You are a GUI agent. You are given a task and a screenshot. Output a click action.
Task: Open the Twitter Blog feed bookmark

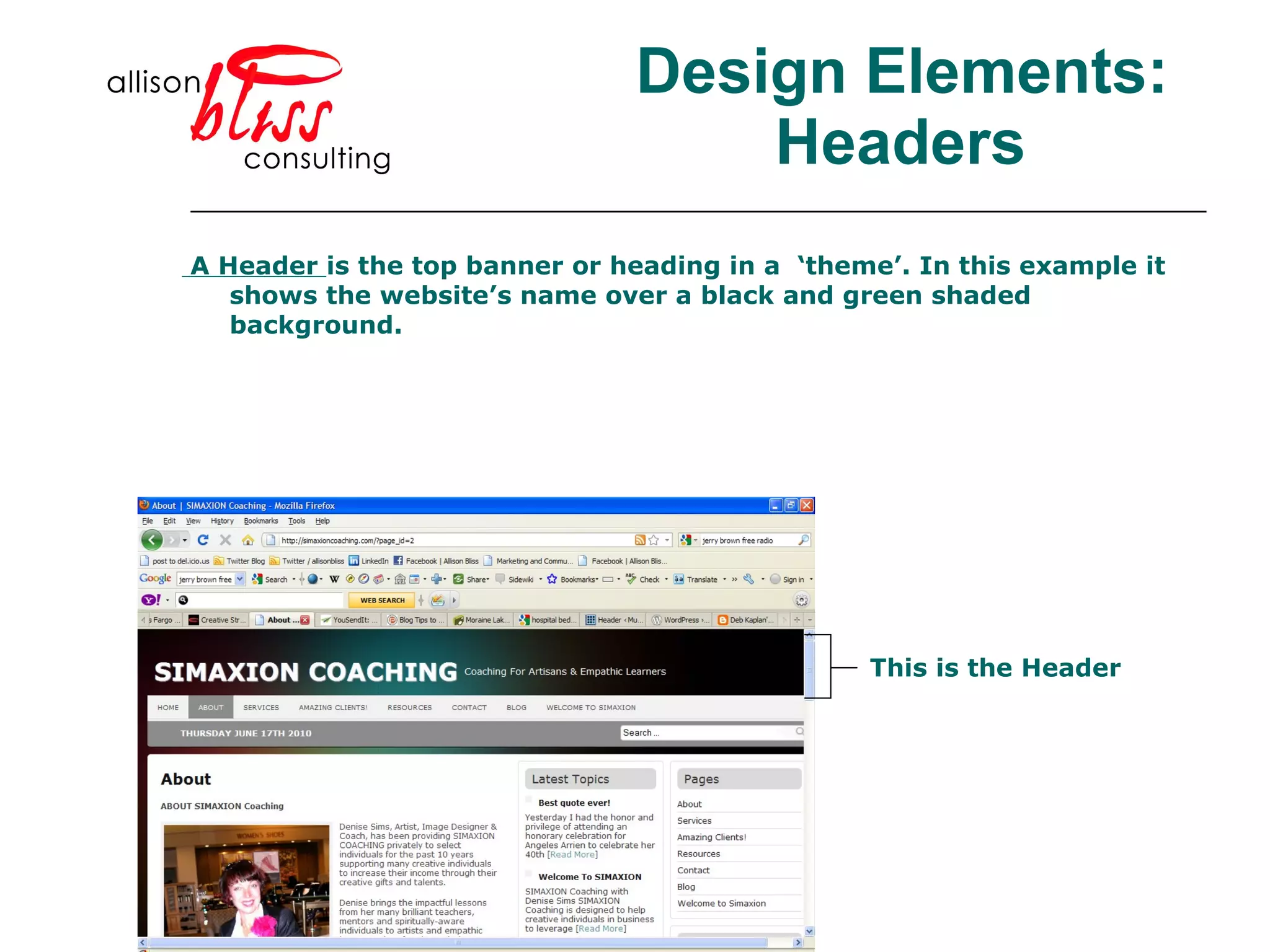pos(239,561)
